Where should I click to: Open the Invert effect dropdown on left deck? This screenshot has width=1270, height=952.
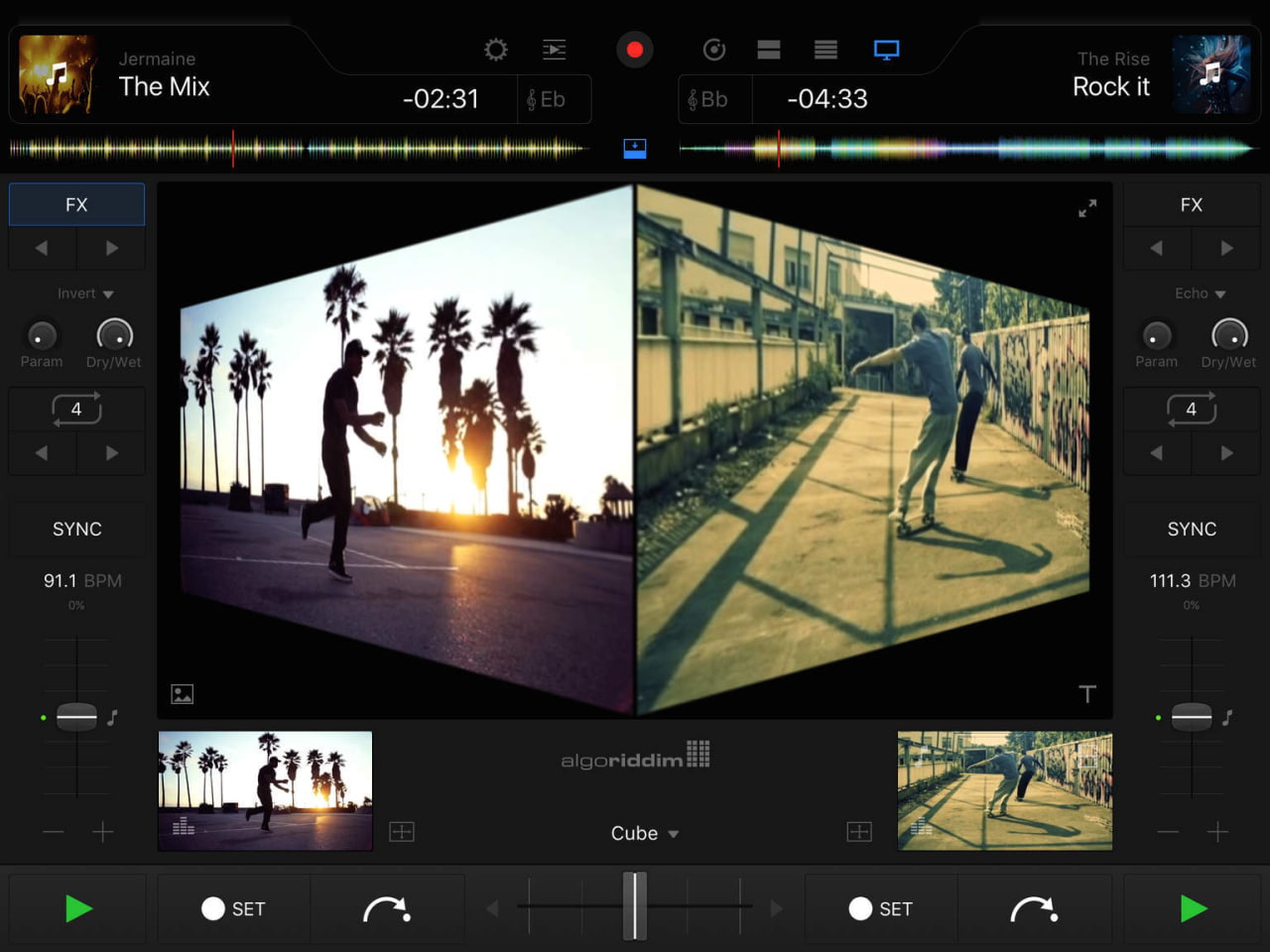point(84,294)
